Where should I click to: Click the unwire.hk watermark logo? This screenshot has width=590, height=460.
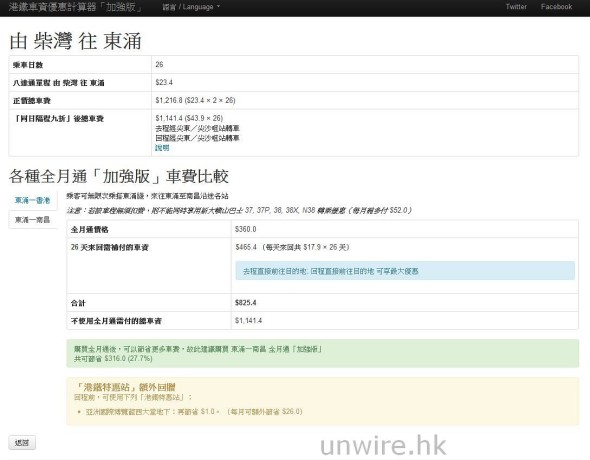click(383, 445)
